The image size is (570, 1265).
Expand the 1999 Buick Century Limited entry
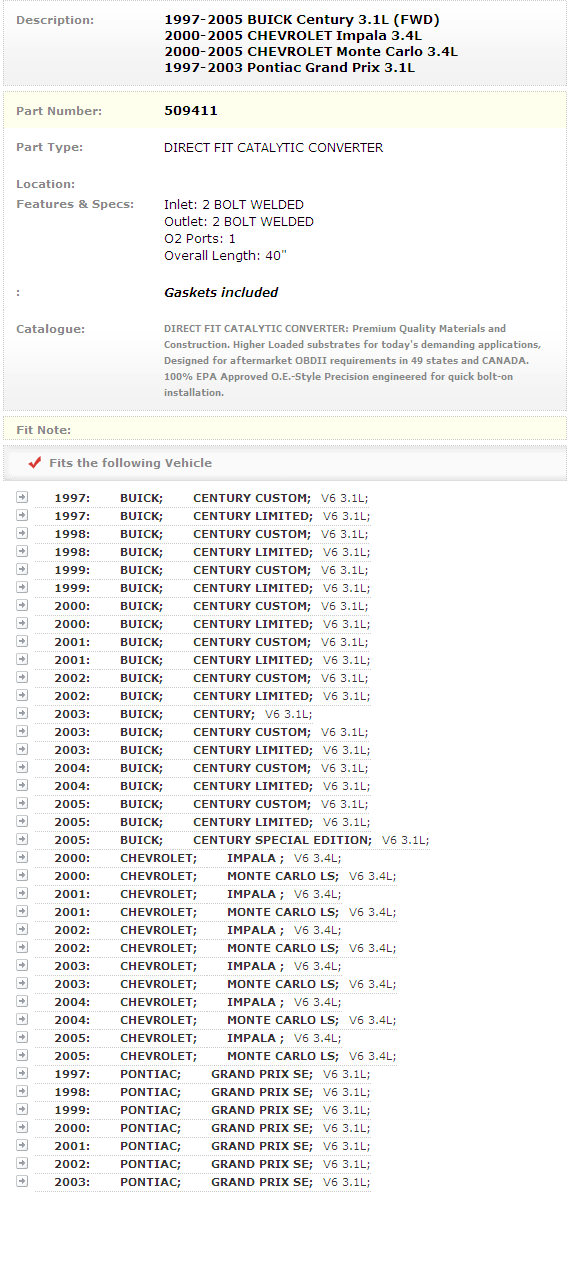pyautogui.click(x=22, y=587)
